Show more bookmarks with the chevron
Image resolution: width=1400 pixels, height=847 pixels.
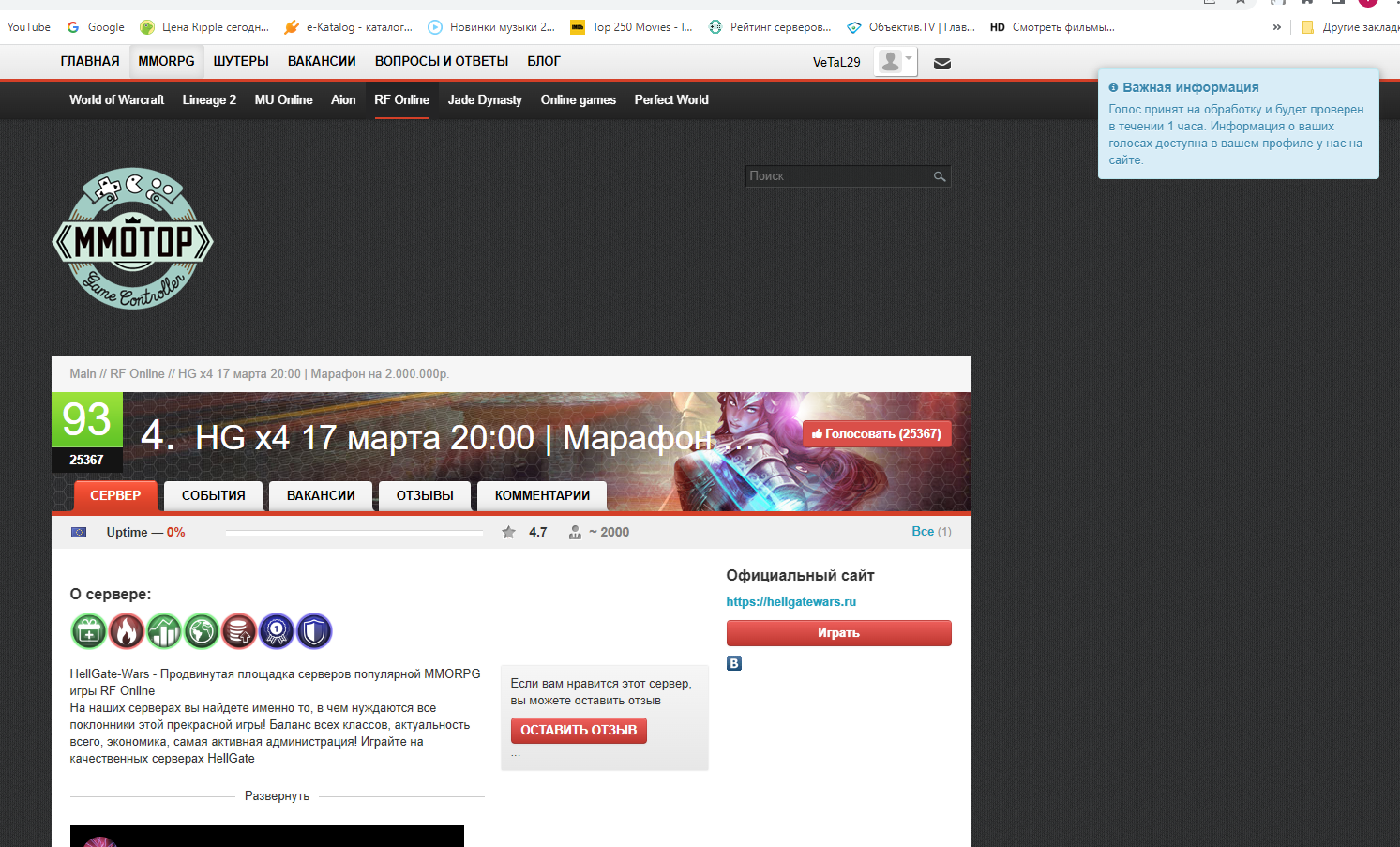click(1276, 27)
